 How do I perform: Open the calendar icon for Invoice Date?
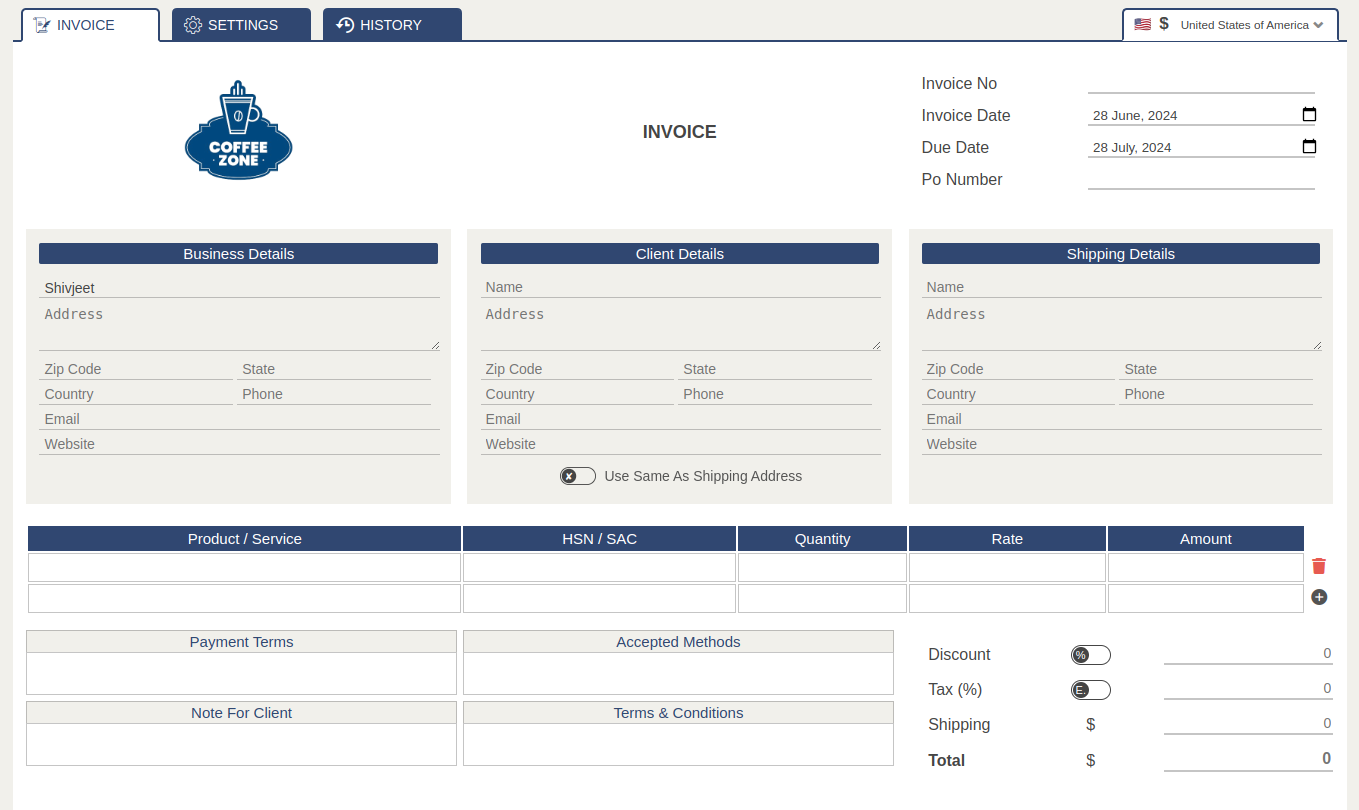[1309, 115]
